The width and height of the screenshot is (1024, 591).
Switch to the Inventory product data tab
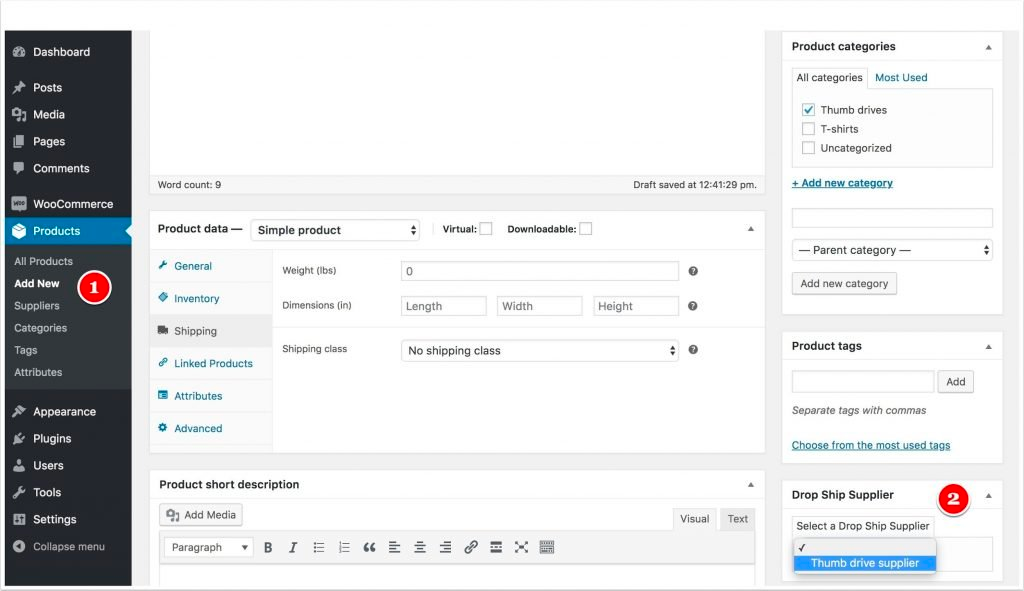pyautogui.click(x=196, y=298)
